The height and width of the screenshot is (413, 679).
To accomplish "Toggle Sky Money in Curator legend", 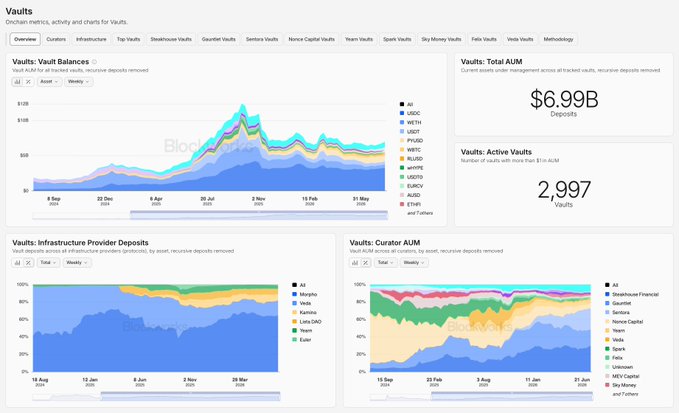I will tap(621, 385).
